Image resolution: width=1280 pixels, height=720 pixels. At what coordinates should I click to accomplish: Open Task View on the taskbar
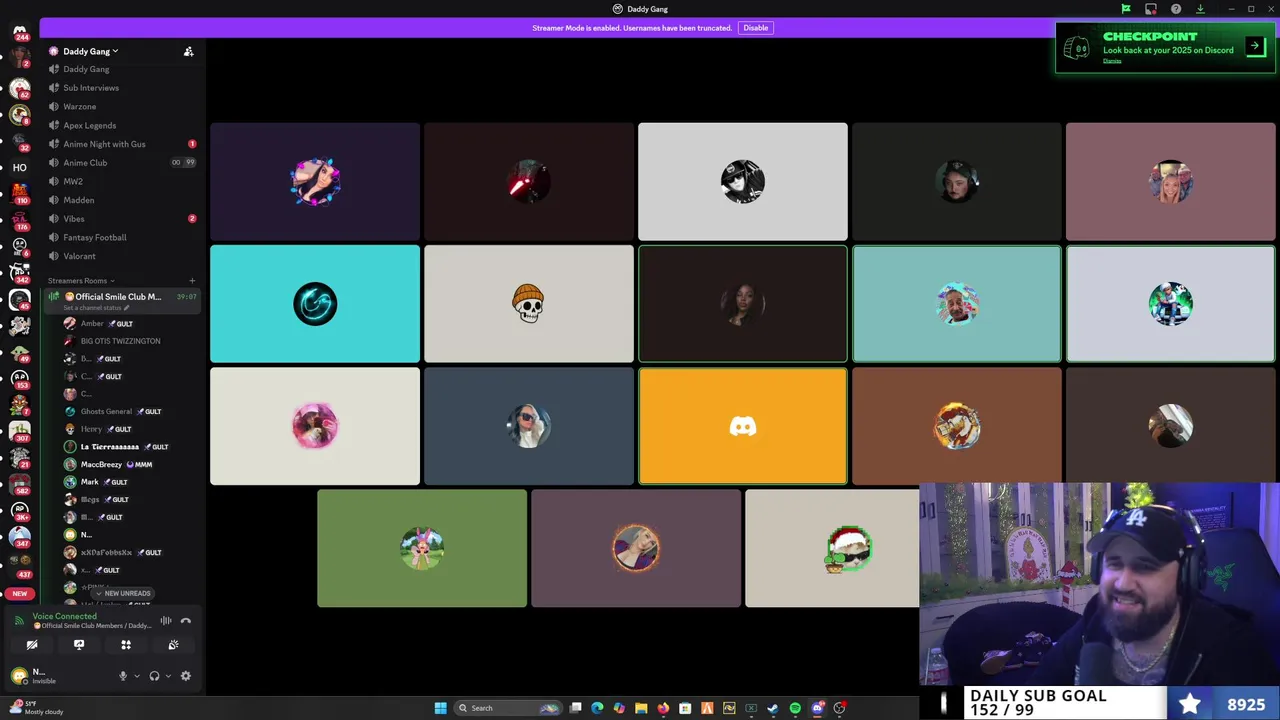click(575, 708)
